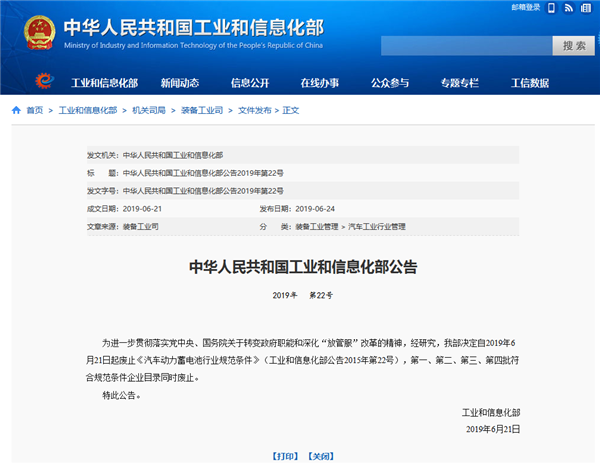This screenshot has width=600, height=464.
Task: Open the 信息公开 navigation menu
Action: pos(250,83)
